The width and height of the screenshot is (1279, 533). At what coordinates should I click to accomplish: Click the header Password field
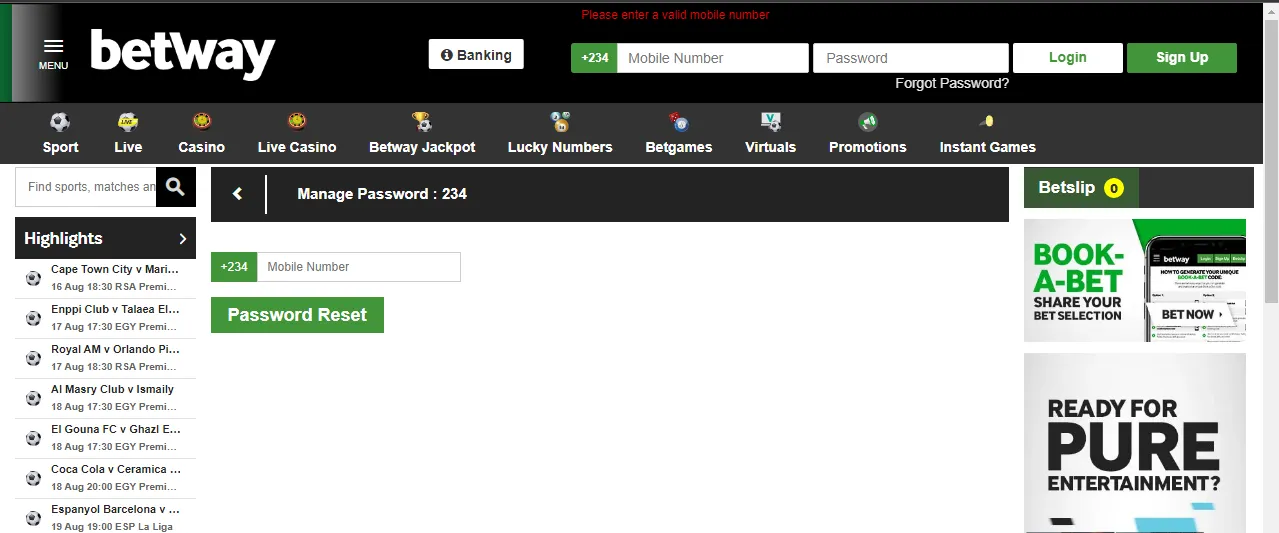point(911,58)
